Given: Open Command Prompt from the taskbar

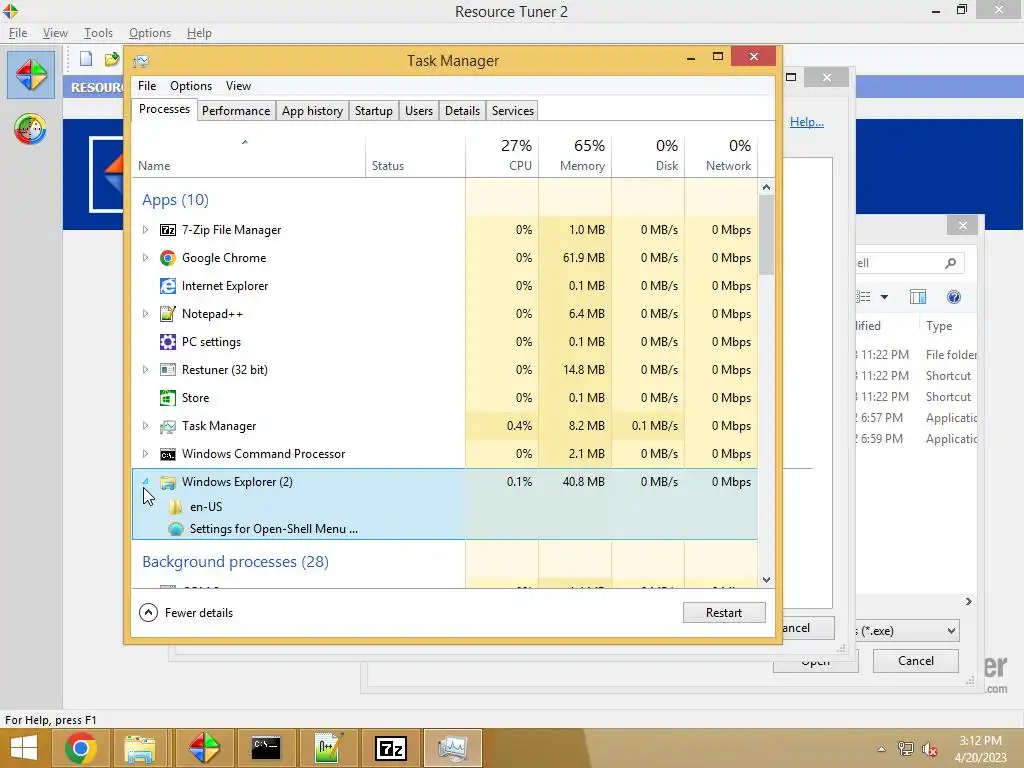Looking at the screenshot, I should [x=266, y=748].
